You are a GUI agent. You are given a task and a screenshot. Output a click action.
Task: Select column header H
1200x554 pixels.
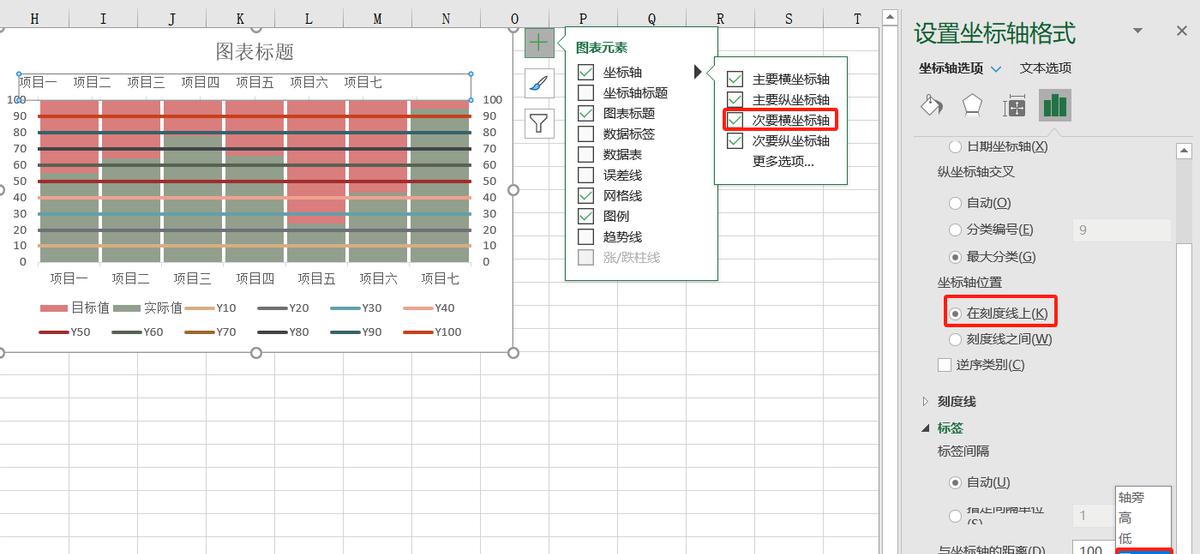click(x=35, y=18)
